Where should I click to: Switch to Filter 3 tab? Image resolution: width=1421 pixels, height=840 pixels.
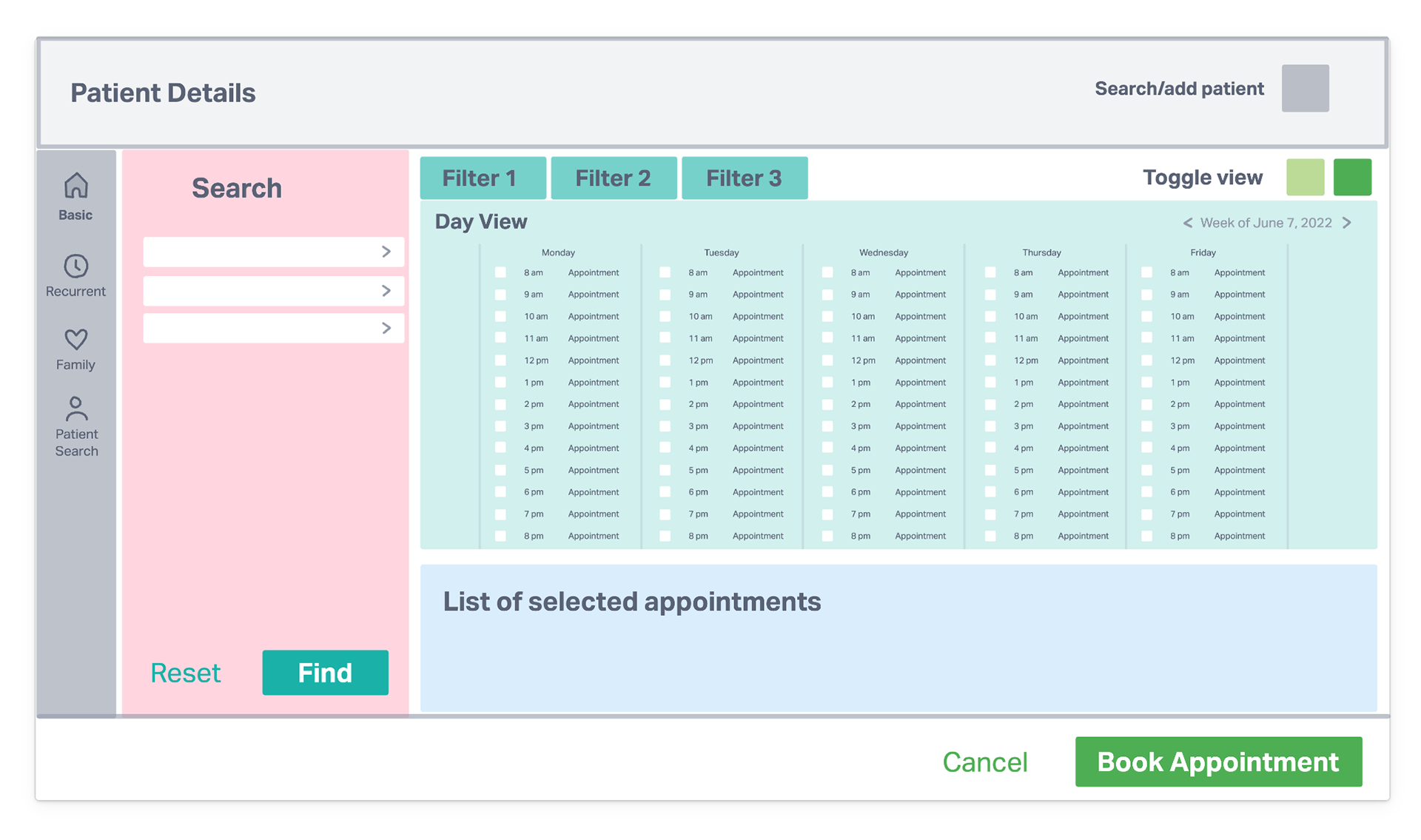[x=744, y=178]
